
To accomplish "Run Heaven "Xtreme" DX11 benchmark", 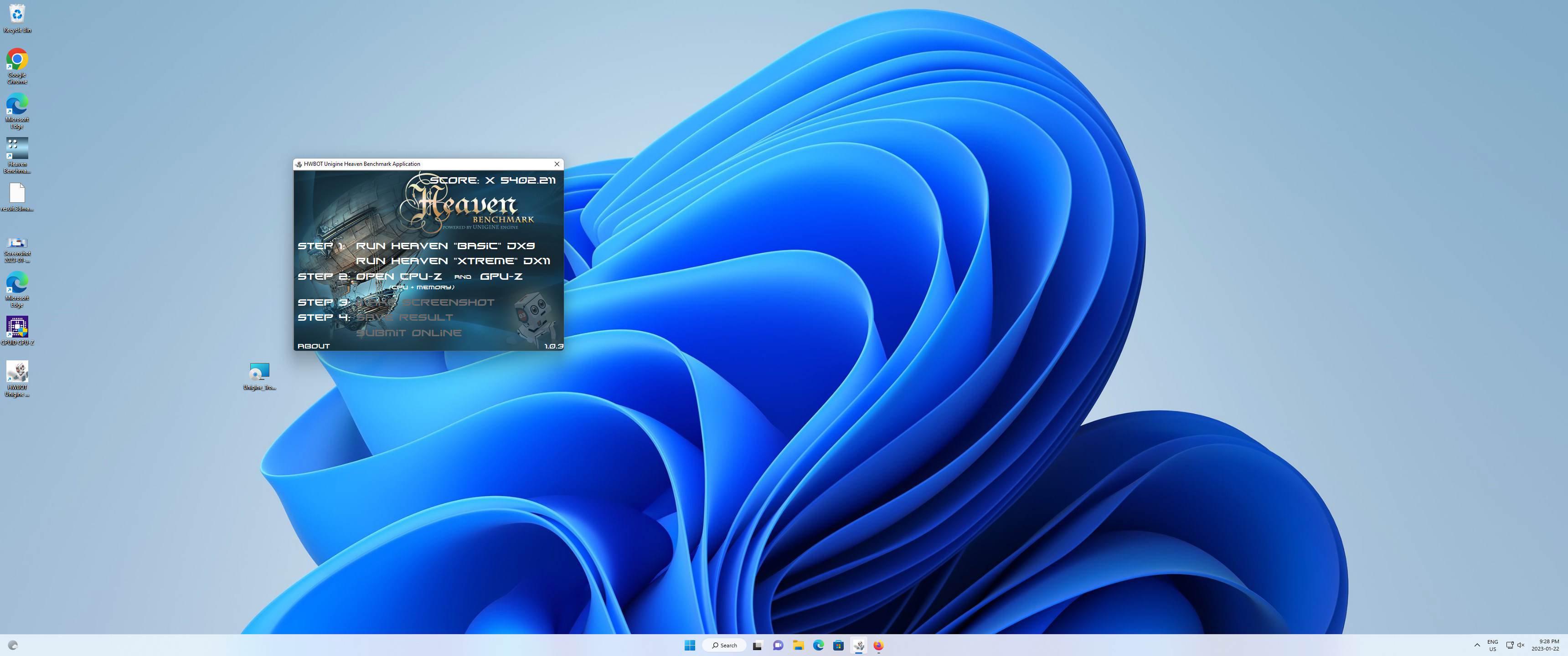I will pyautogui.click(x=453, y=261).
